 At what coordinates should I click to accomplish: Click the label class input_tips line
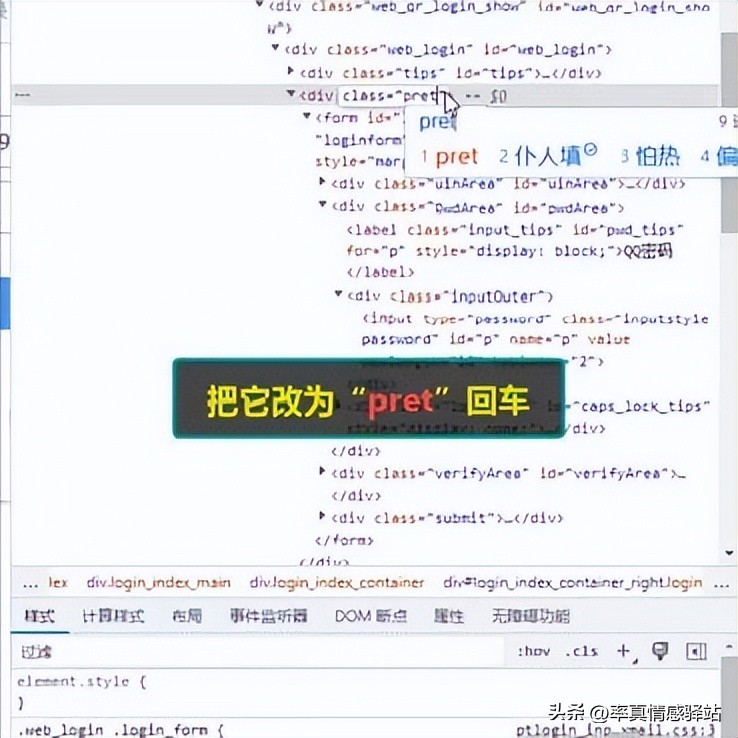click(515, 230)
